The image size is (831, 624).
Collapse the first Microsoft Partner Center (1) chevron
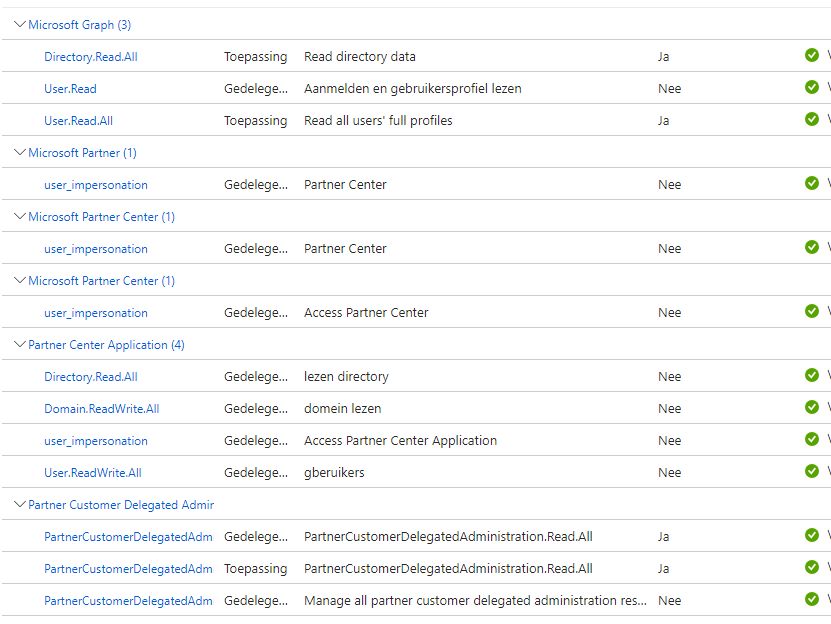tap(20, 216)
